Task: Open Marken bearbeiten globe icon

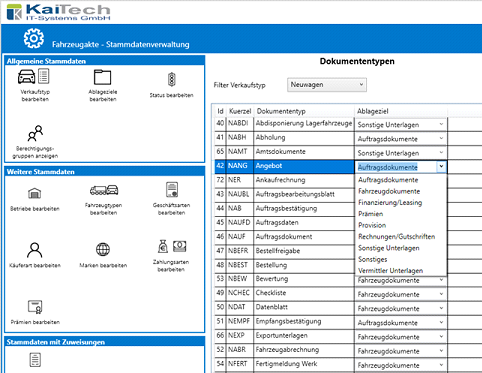Action: [x=103, y=249]
